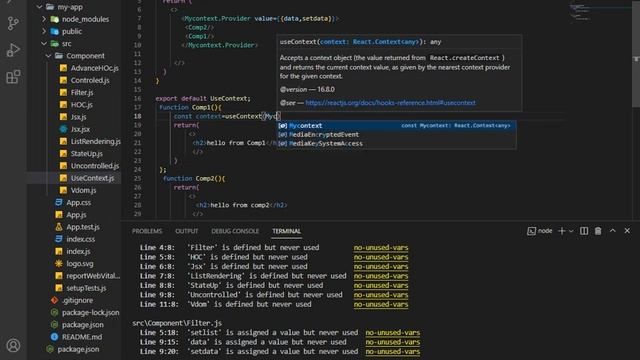Open no-unused-vars link for 'ListRendering' warning

pos(381,276)
